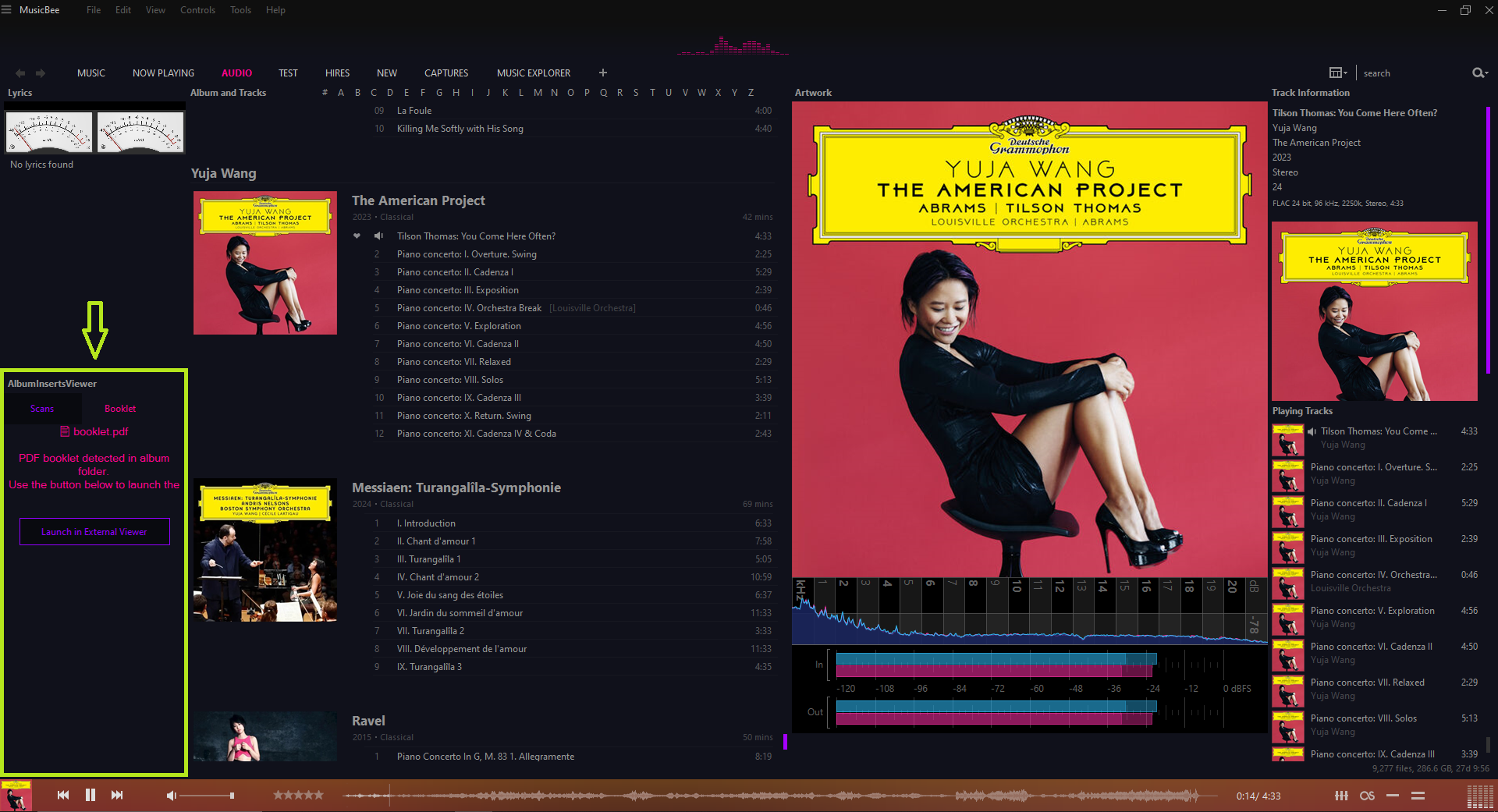Pause the current playback

[x=91, y=795]
